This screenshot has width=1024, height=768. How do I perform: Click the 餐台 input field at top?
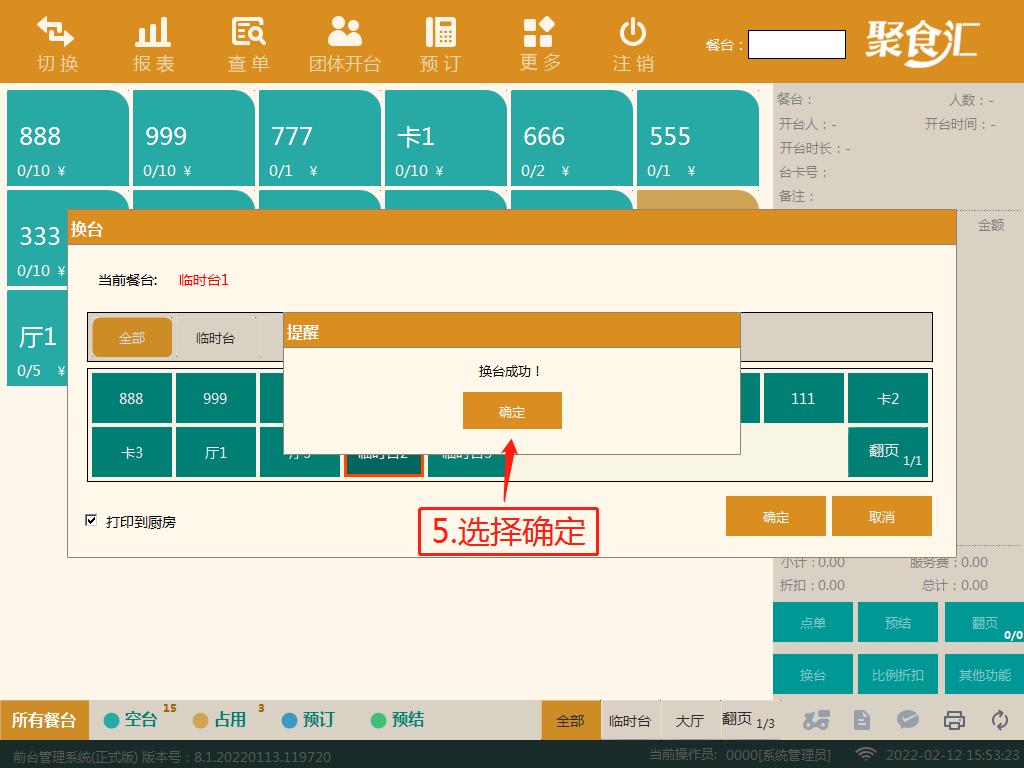(797, 44)
